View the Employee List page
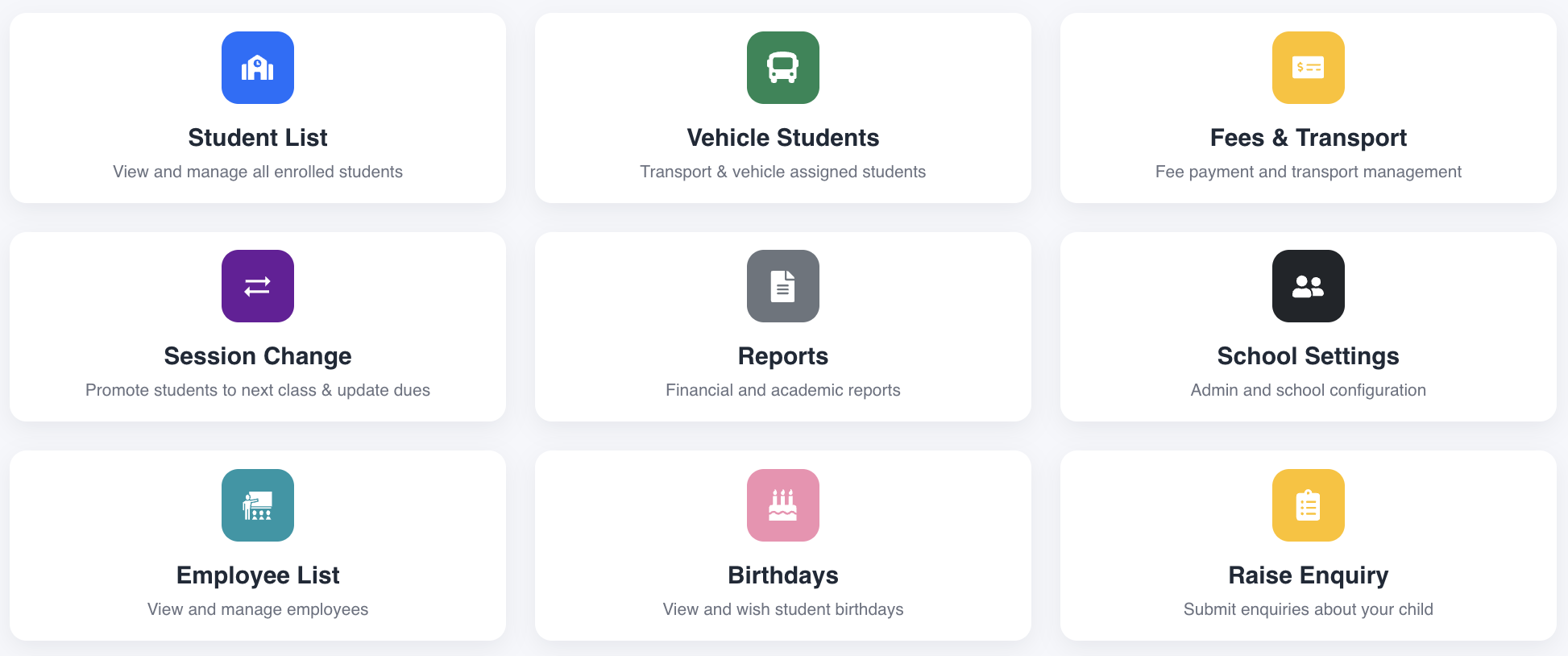The image size is (1568, 656). point(258,546)
